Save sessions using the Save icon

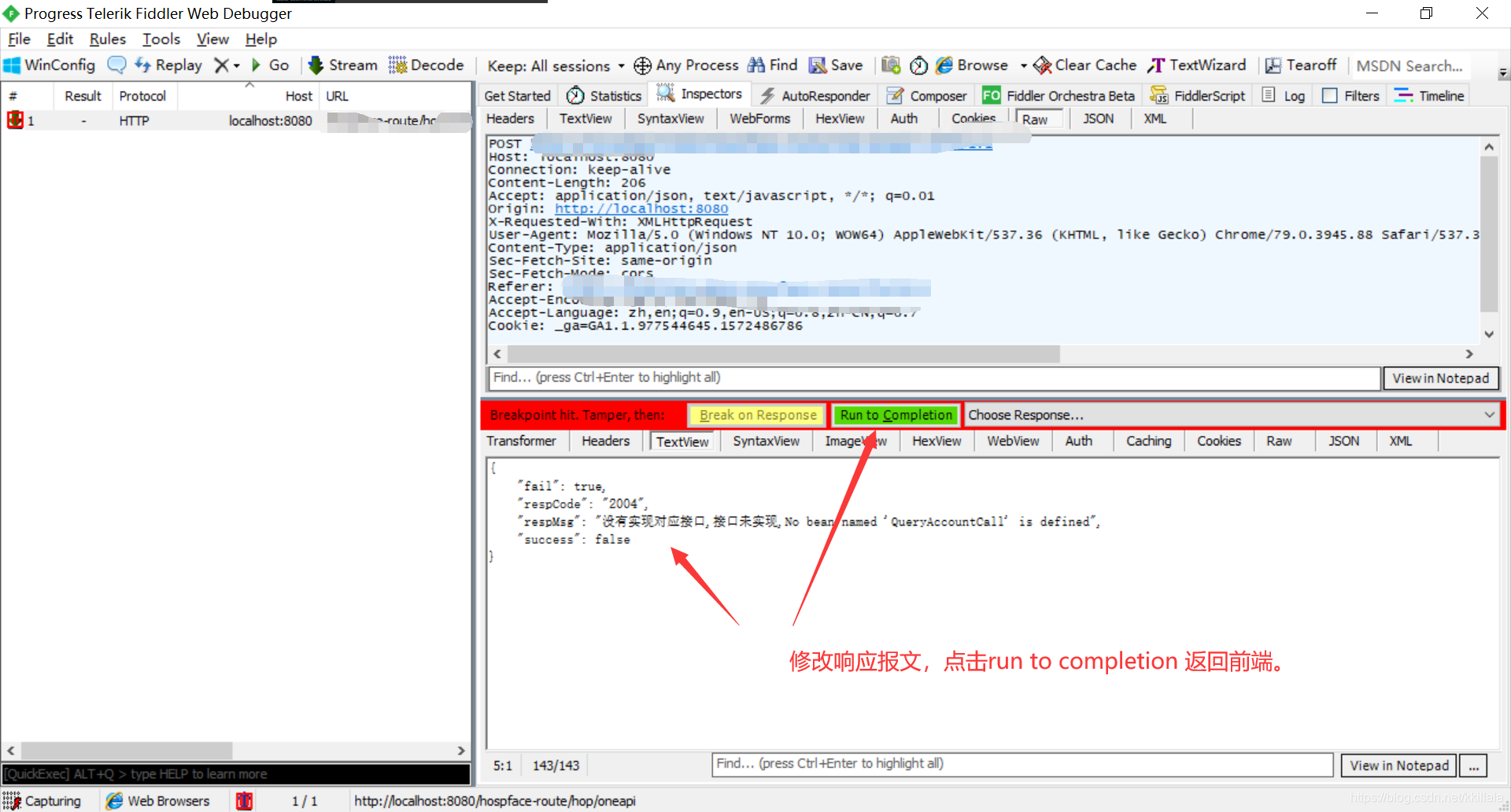(836, 65)
